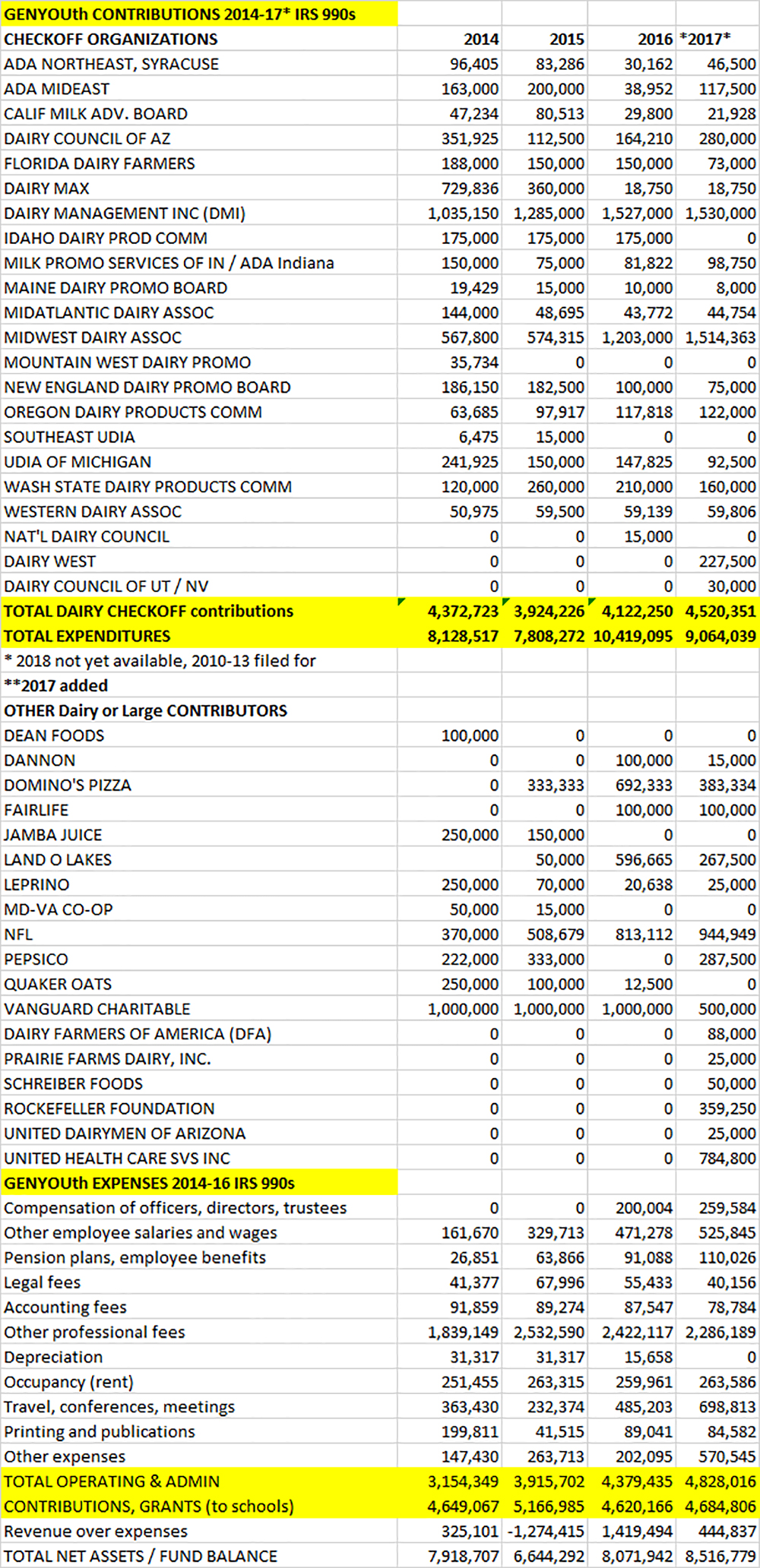This screenshot has height=1568, width=760.
Task: Select the Travel, conferences, meetings 2017 value 698,813
Action: click(727, 1407)
